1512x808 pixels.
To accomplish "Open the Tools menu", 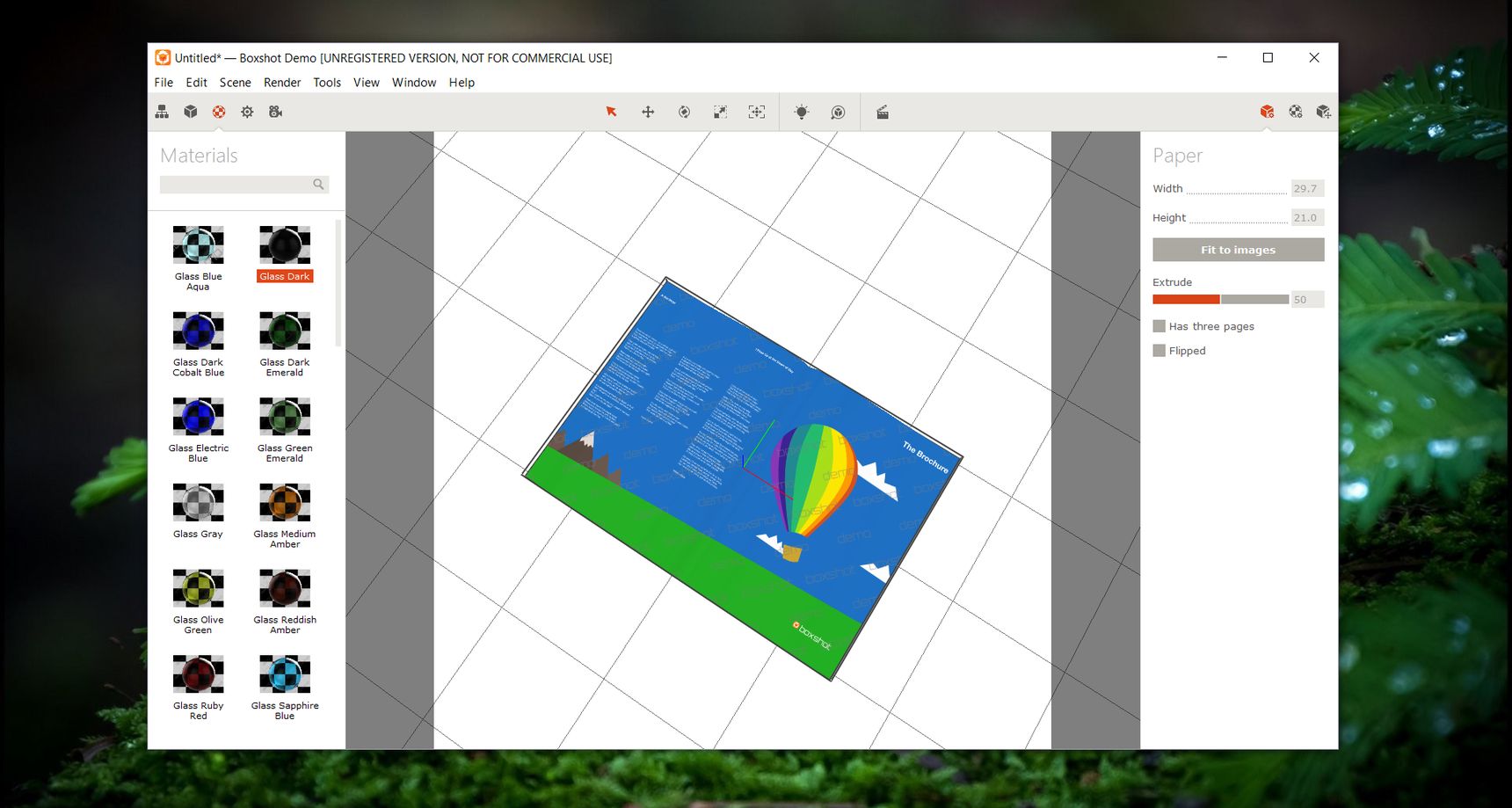I will 327,83.
